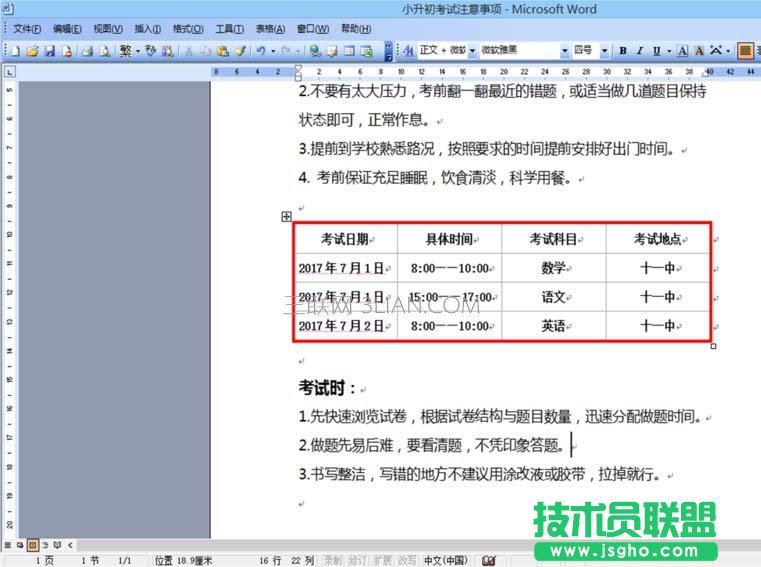Click the Insert Table icon
Image resolution: width=761 pixels, height=567 pixels.
pyautogui.click(x=349, y=50)
